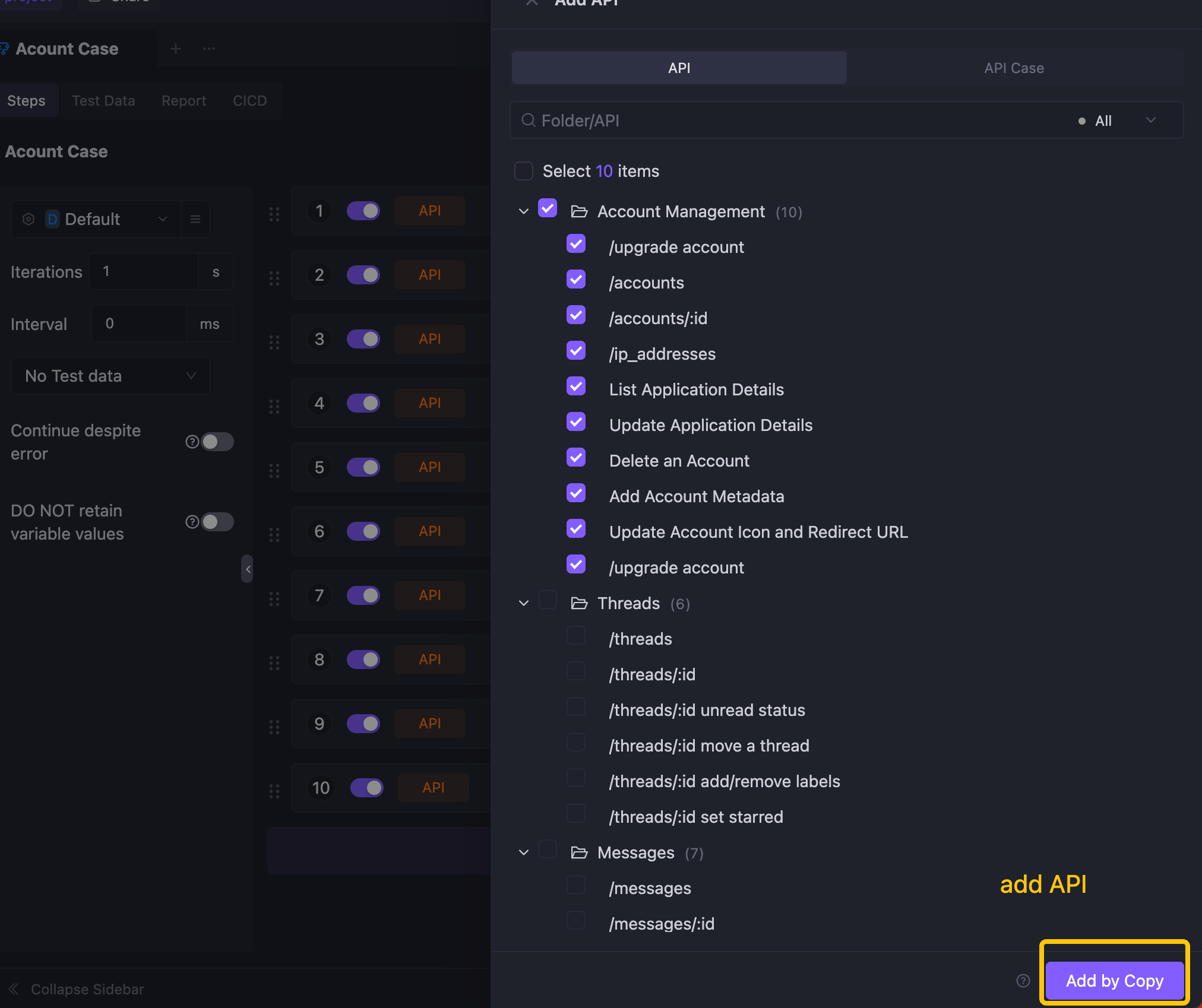Click the sidebar collapse arrow icon
Screen dimensions: 1202x1008
(x=247, y=569)
